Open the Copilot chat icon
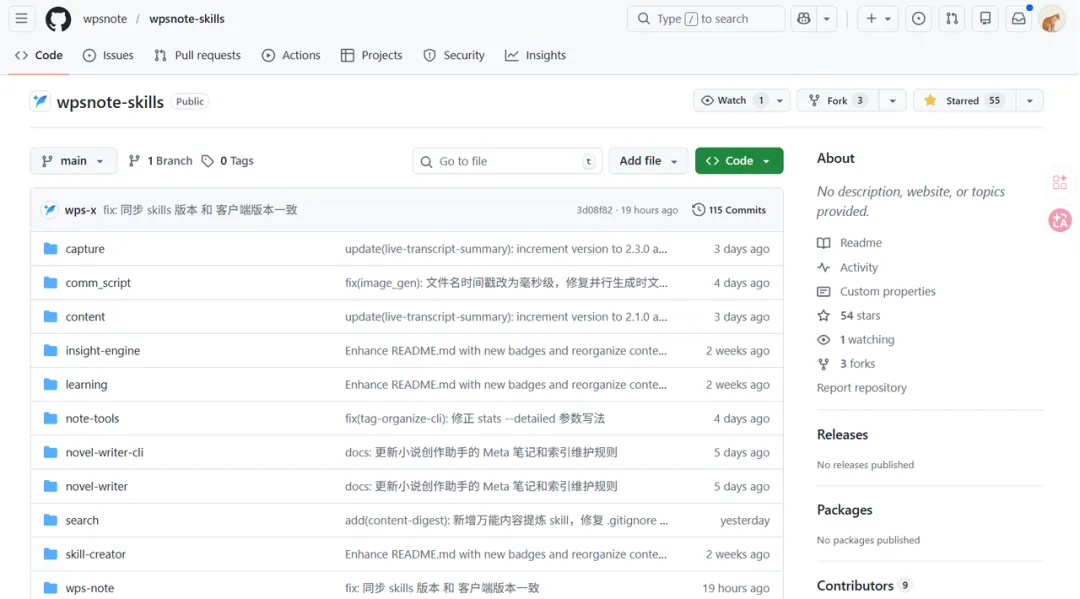The image size is (1080, 599). (804, 19)
